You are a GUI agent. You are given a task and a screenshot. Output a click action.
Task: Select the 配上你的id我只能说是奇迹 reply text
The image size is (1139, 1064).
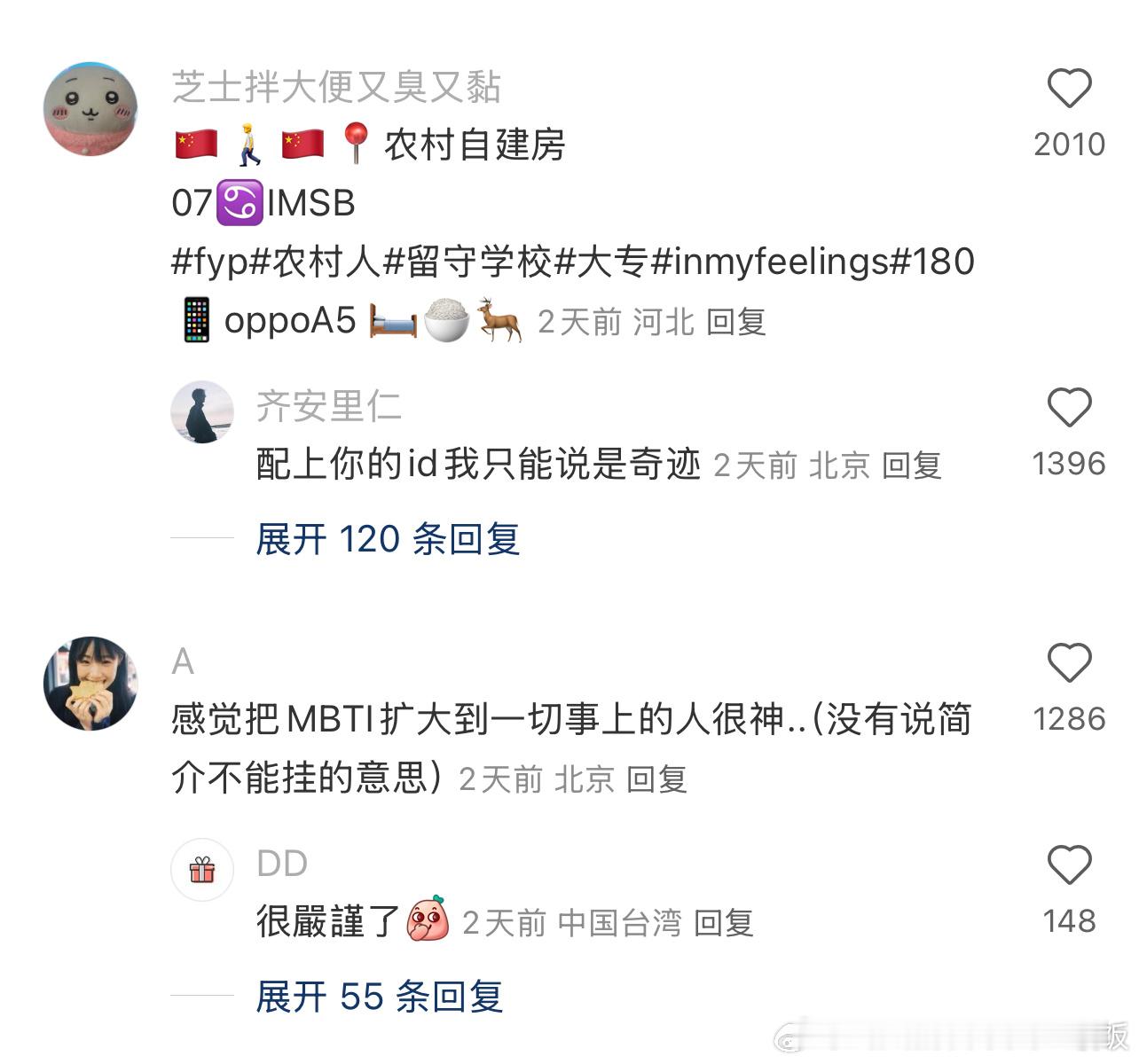(479, 464)
